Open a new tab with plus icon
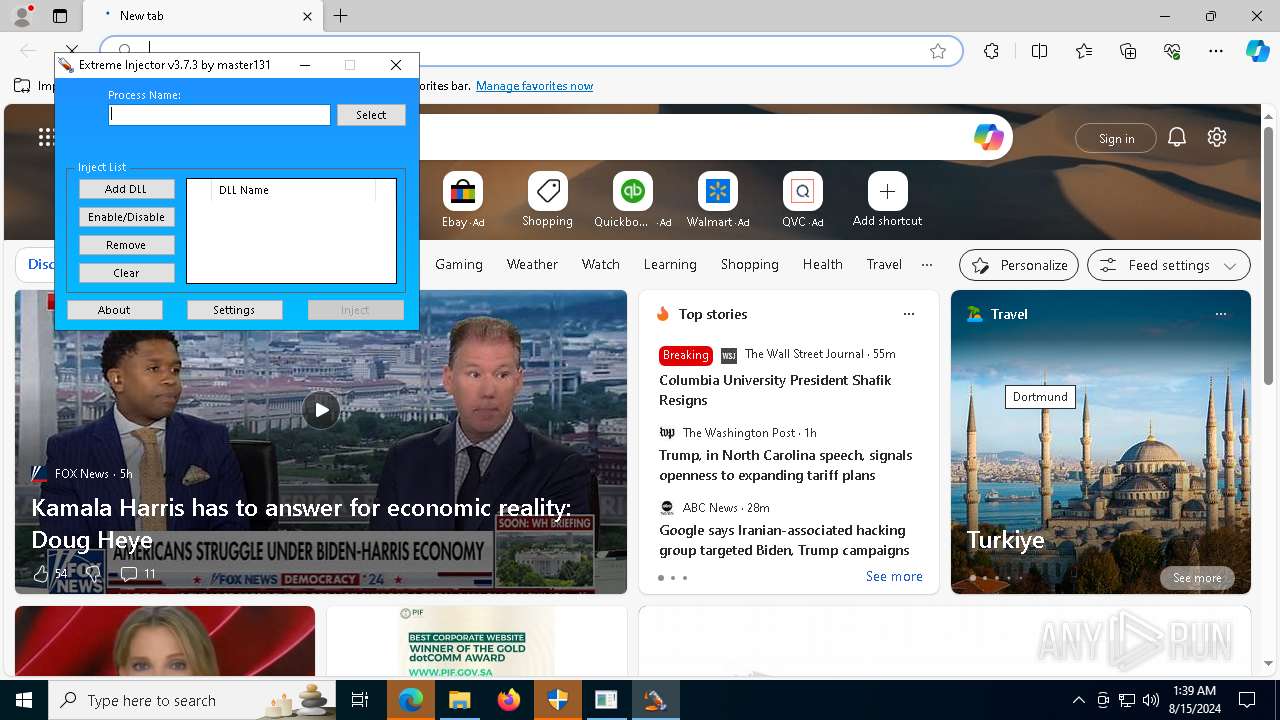 tap(341, 16)
